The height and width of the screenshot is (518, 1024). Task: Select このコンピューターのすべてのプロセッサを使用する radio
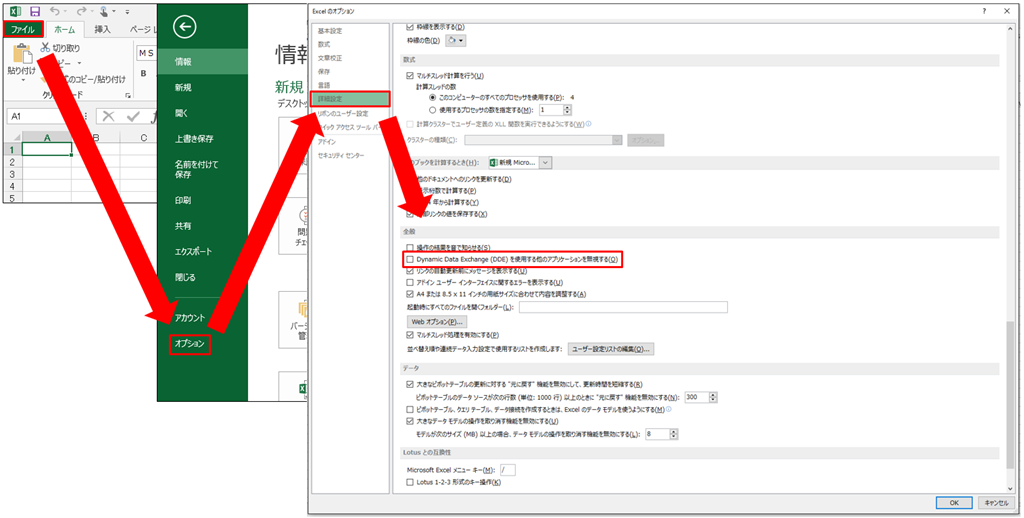point(432,98)
